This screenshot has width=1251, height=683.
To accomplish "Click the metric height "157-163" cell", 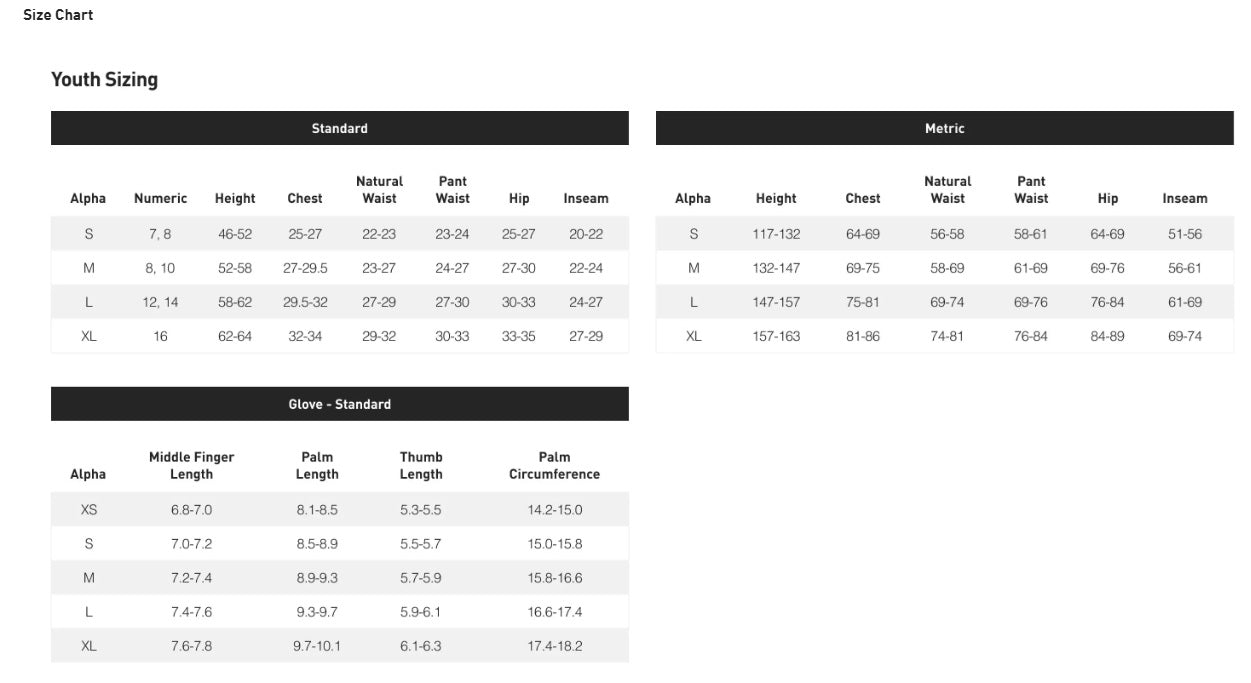I will coord(776,336).
